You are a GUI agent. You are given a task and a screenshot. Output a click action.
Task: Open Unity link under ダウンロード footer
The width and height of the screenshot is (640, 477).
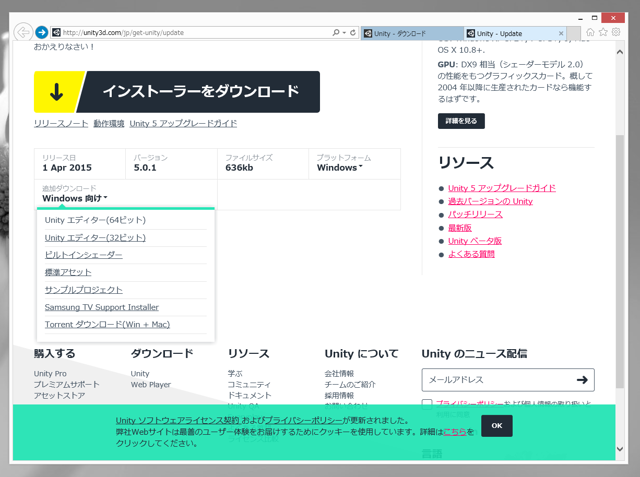(x=140, y=374)
